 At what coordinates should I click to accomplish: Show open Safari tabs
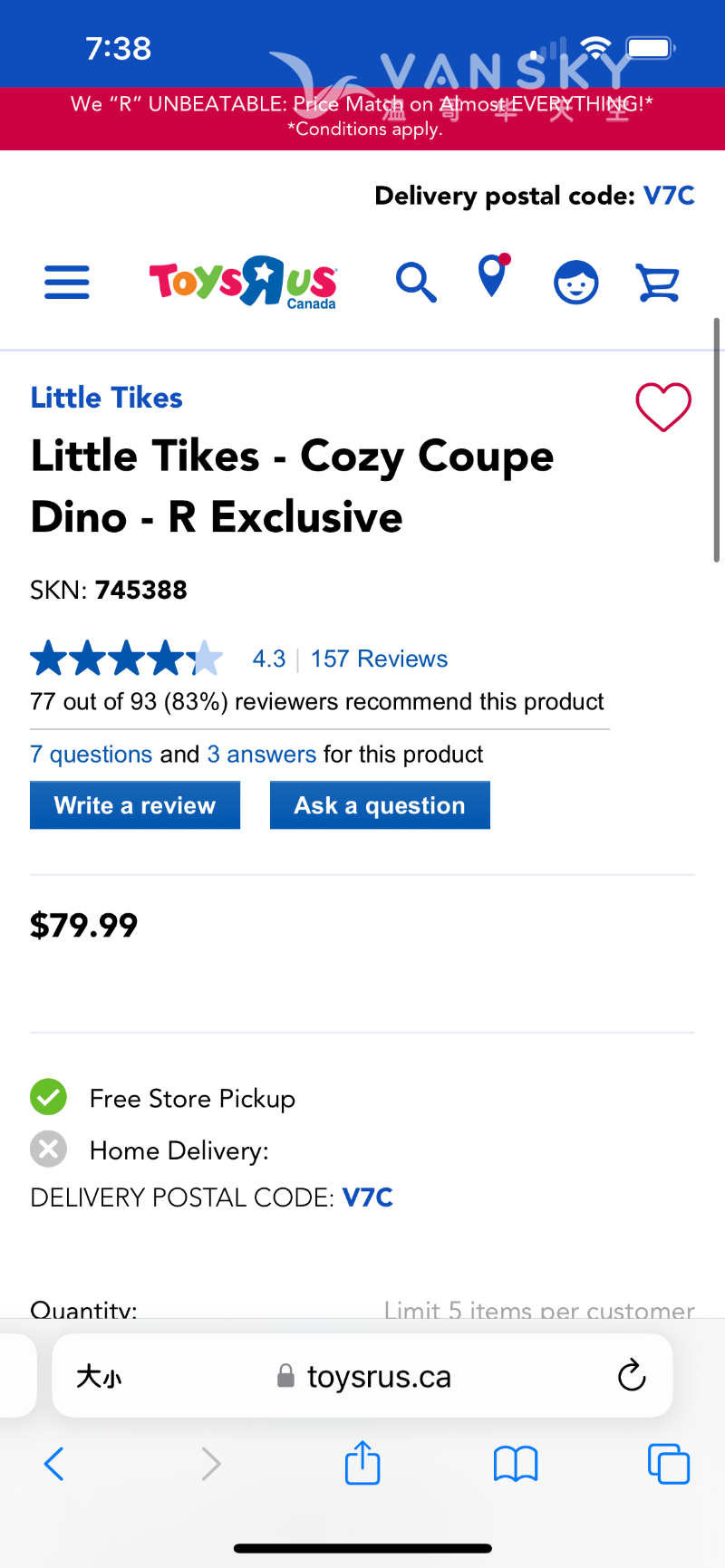[x=669, y=1464]
